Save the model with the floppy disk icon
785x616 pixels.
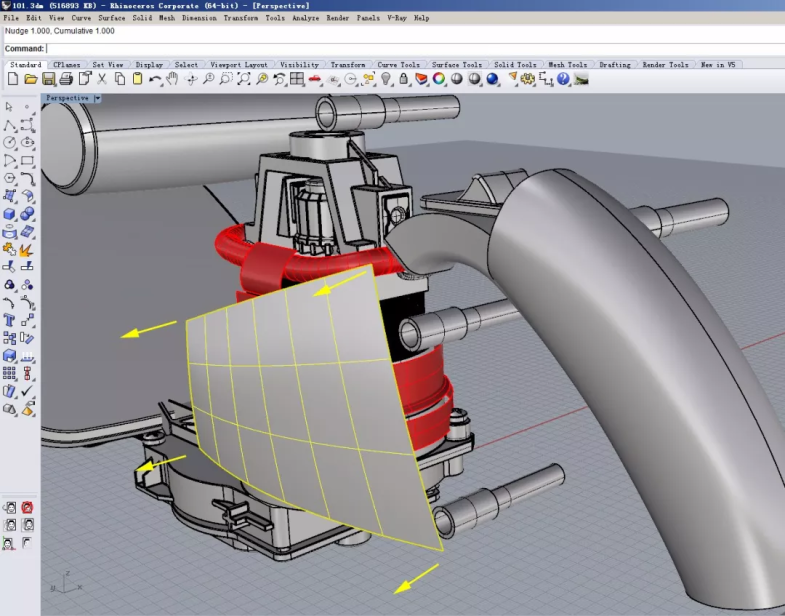coord(47,79)
